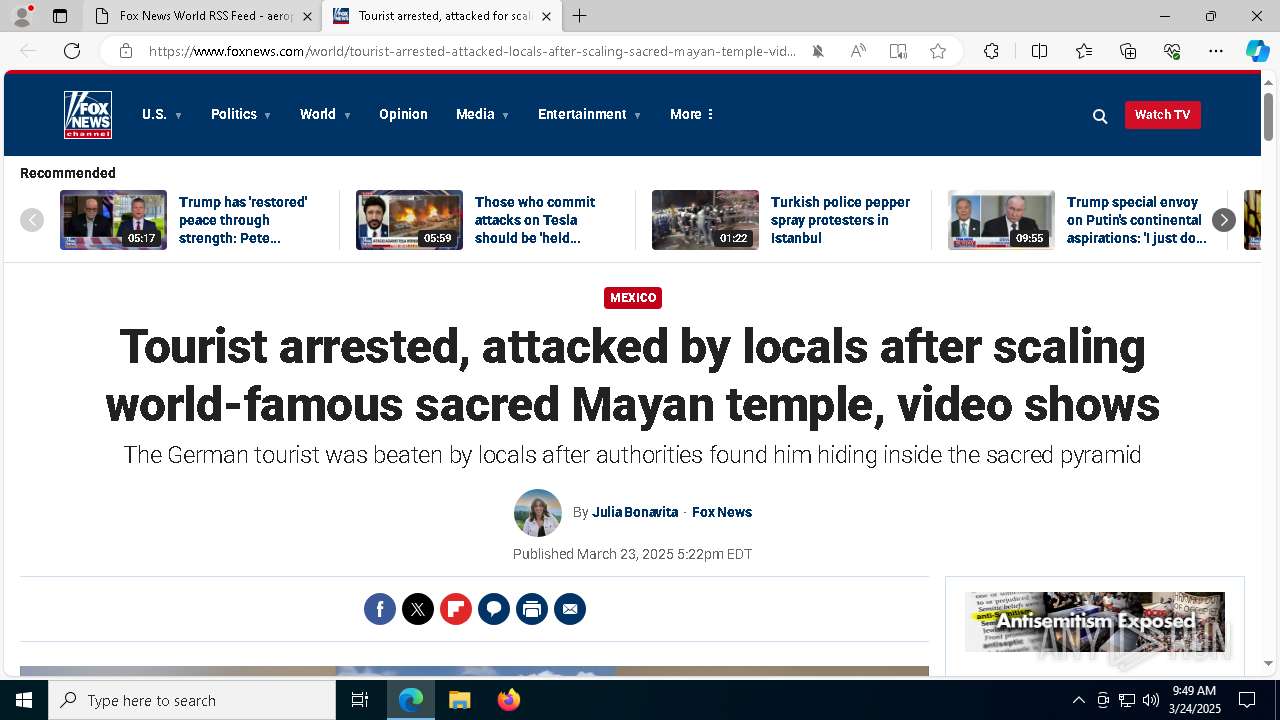Screen dimensions: 1280x720
Task: Advance recommended carousel with right arrow
Action: point(1224,220)
